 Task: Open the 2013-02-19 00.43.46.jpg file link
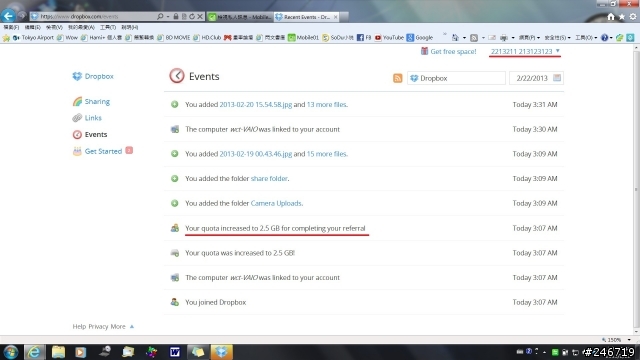tap(256, 154)
